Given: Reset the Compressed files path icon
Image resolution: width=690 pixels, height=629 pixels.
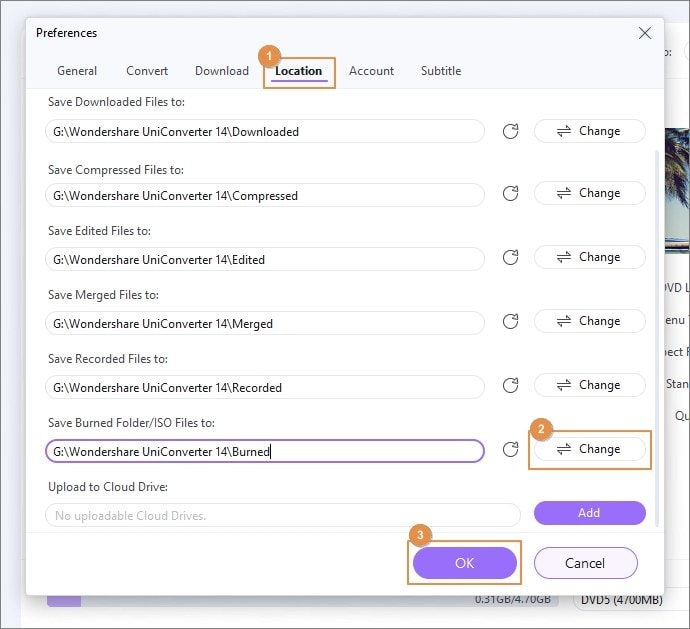Looking at the screenshot, I should 510,194.
